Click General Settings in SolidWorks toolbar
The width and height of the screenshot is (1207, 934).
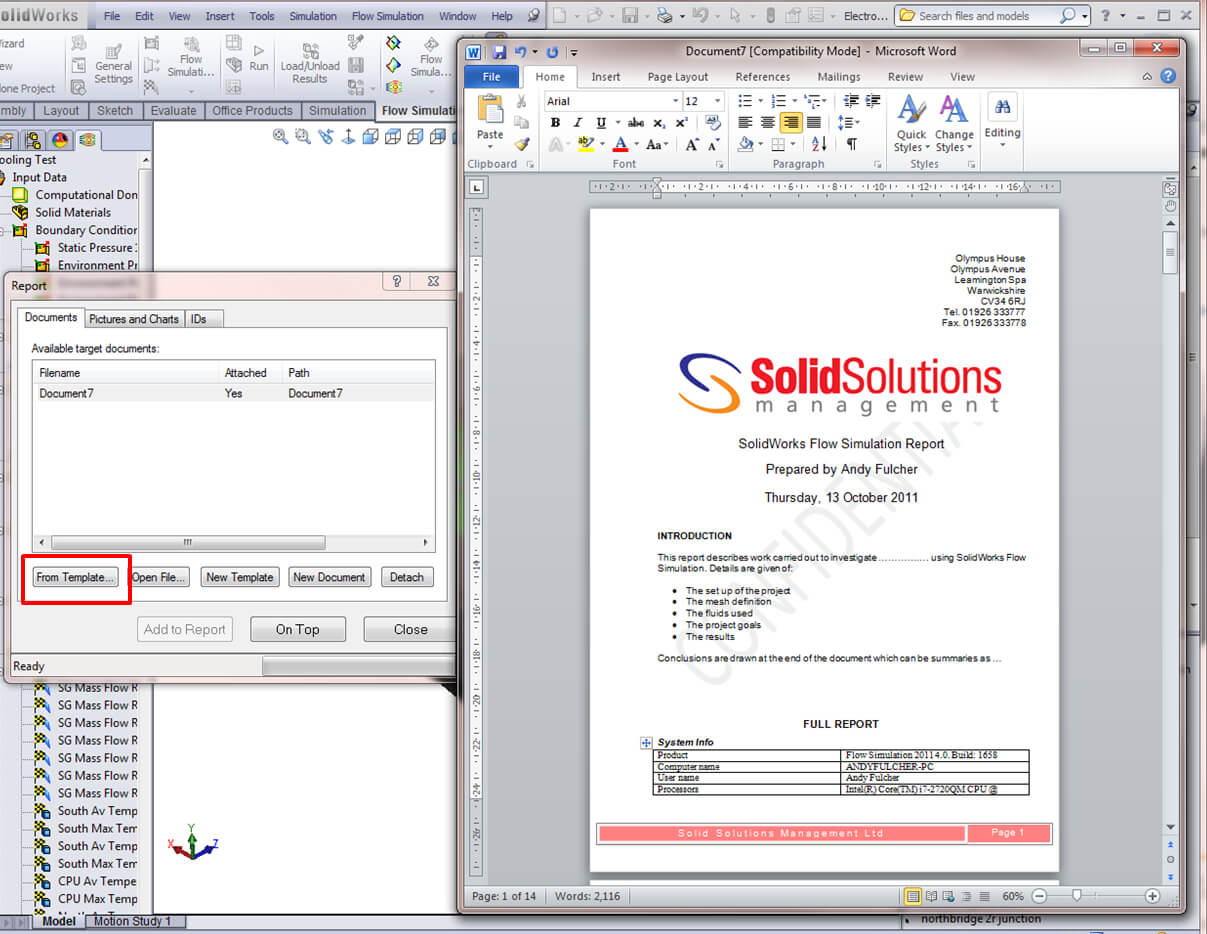(x=113, y=65)
